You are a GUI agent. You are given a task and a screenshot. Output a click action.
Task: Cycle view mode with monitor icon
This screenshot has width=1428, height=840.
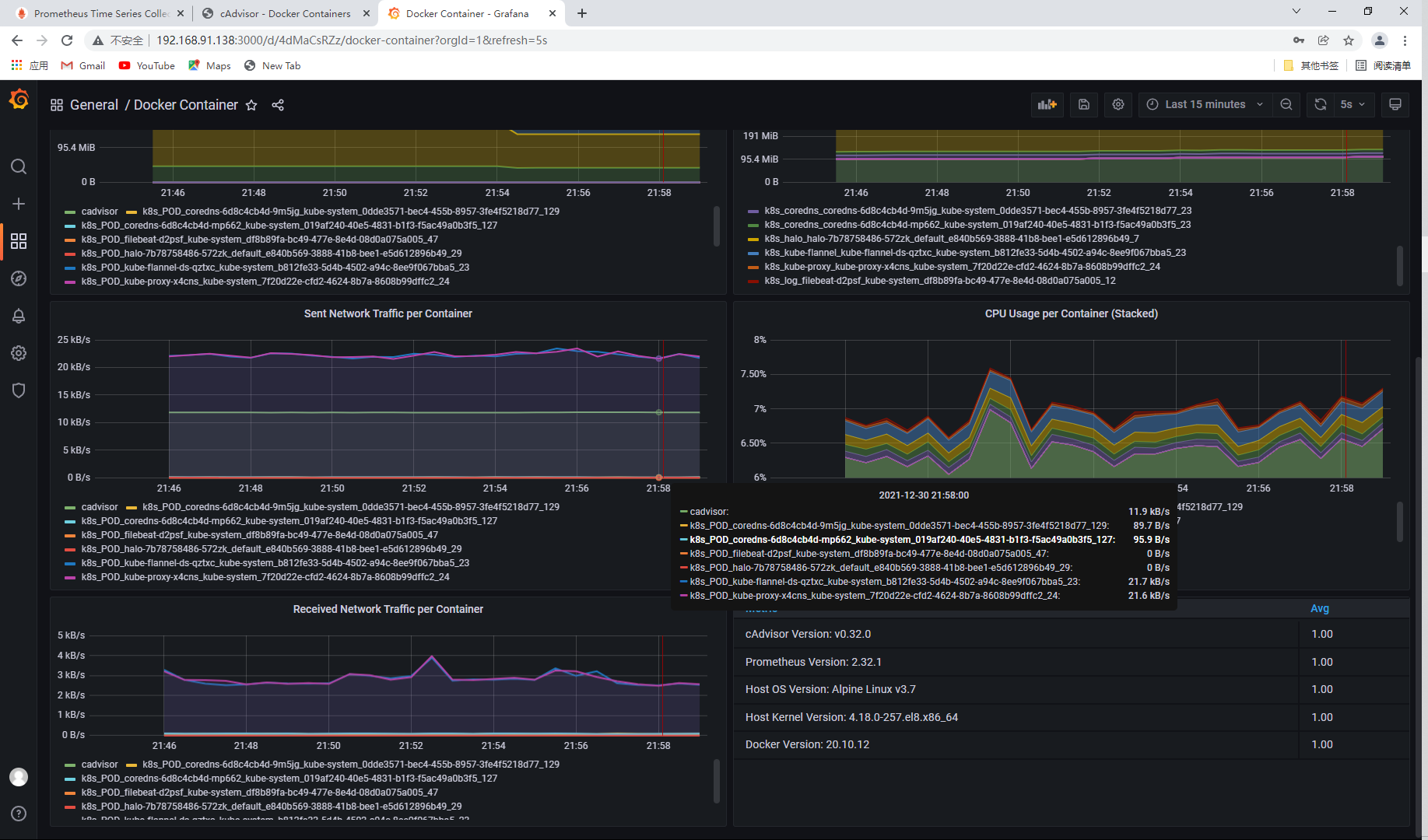tap(1395, 104)
